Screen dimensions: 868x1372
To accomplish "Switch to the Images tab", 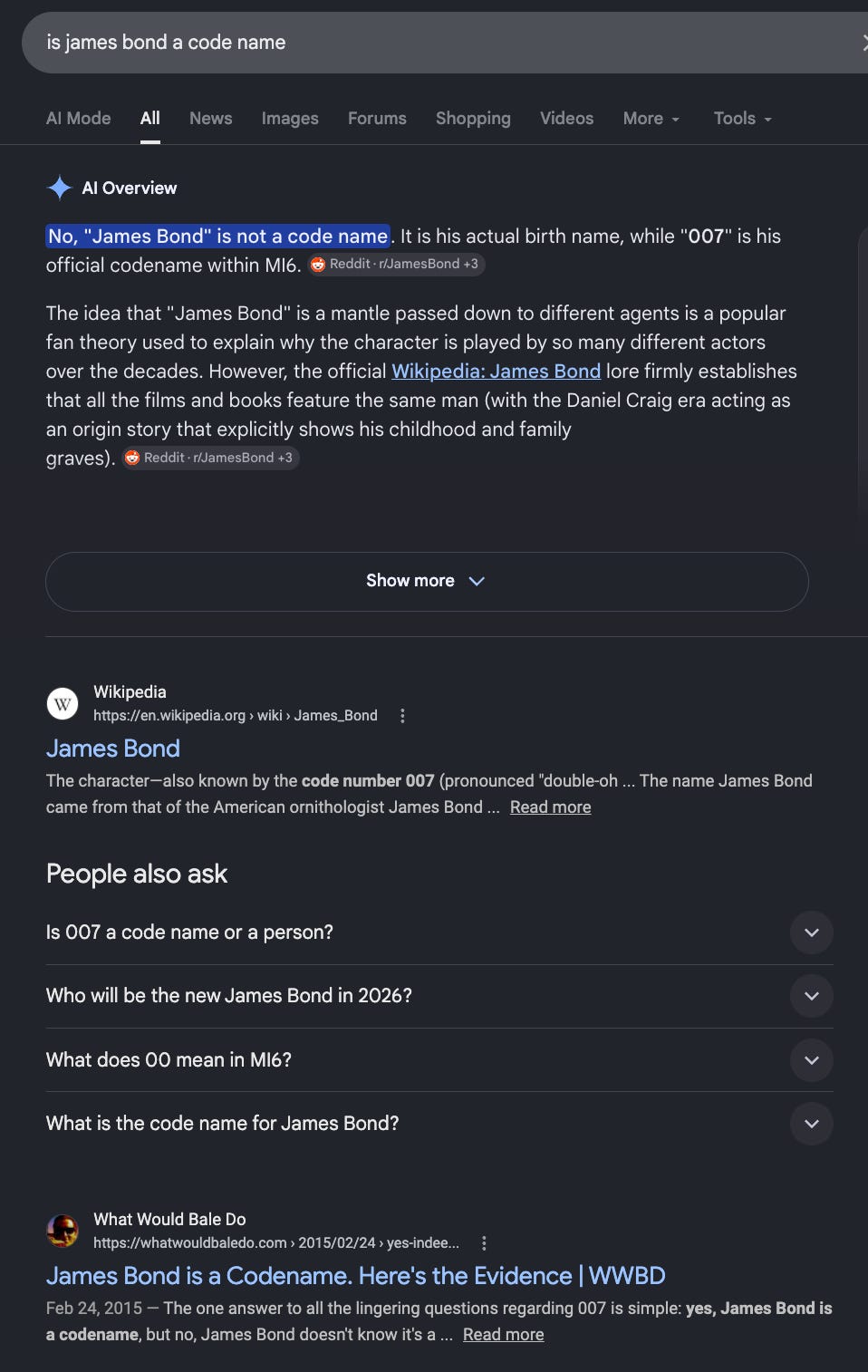I will 290,119.
